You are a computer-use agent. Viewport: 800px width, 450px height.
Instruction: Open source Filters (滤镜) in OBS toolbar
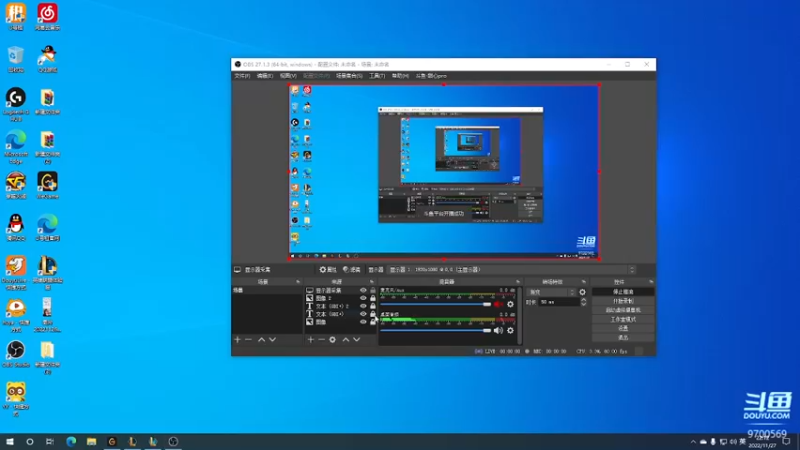[x=352, y=269]
